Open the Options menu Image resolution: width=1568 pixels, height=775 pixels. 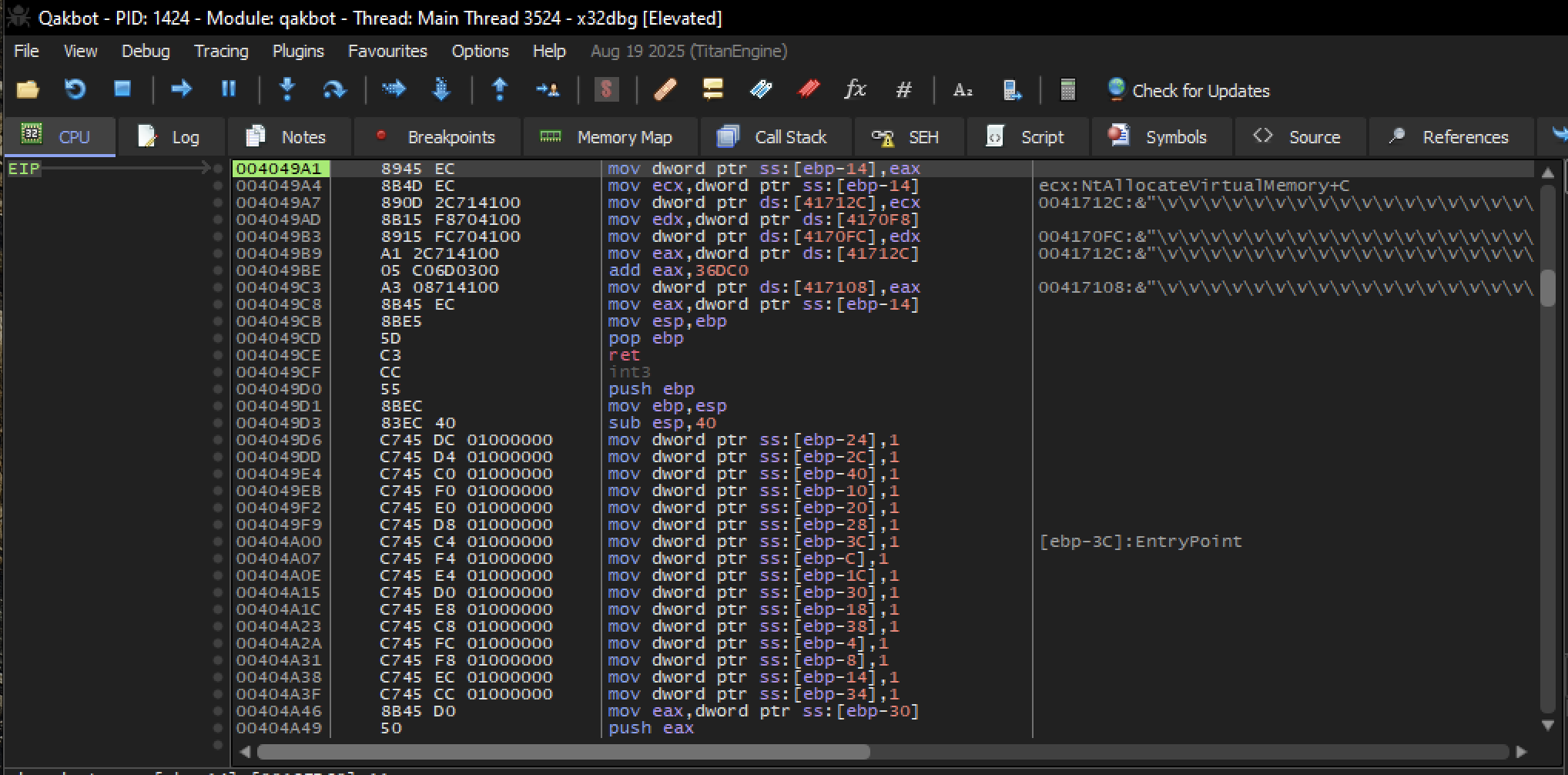pyautogui.click(x=480, y=51)
